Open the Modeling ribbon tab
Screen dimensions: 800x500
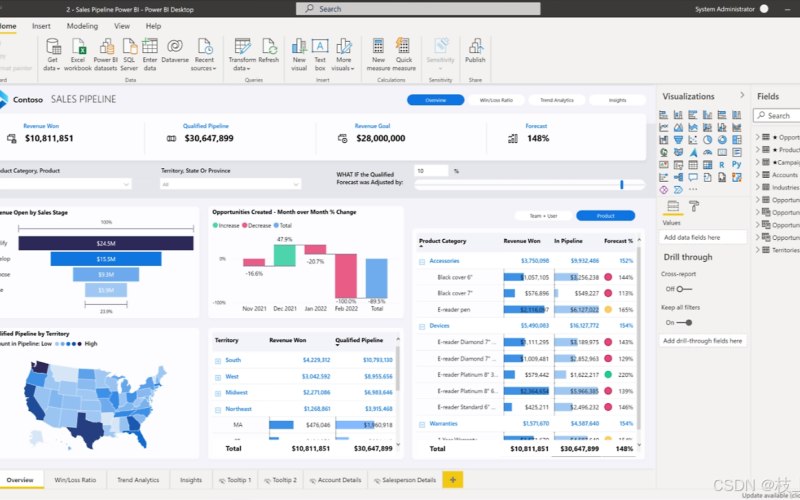82,26
